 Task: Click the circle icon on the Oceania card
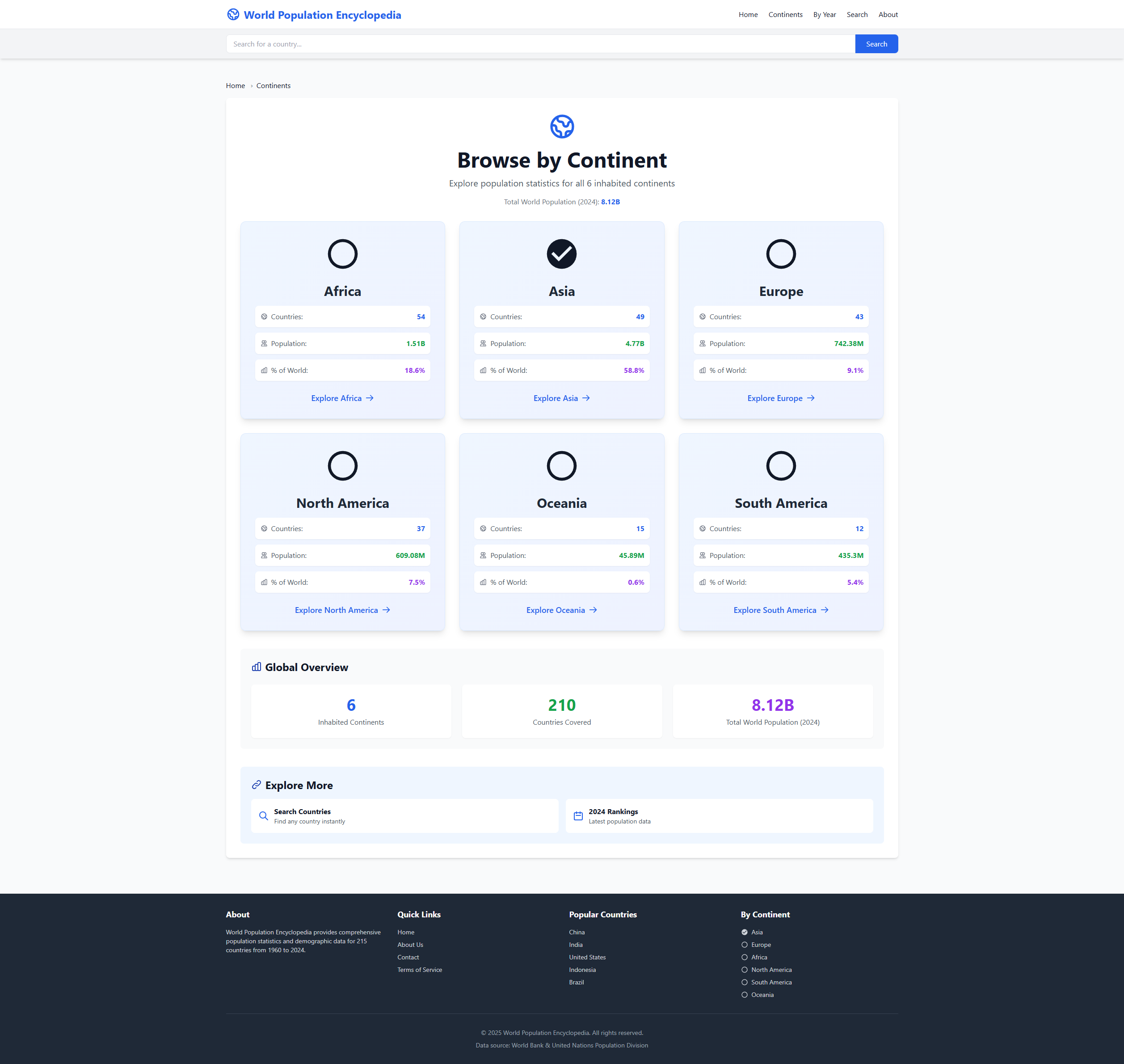[561, 466]
